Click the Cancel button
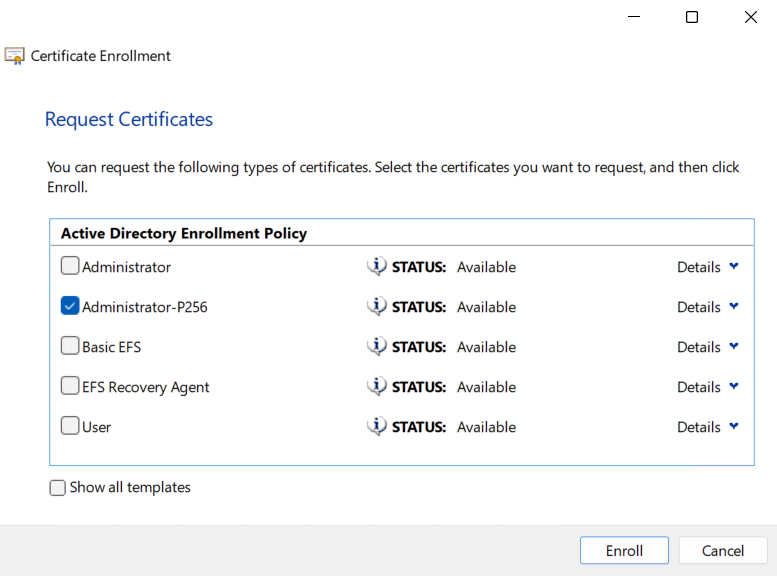The height and width of the screenshot is (576, 777). point(722,550)
